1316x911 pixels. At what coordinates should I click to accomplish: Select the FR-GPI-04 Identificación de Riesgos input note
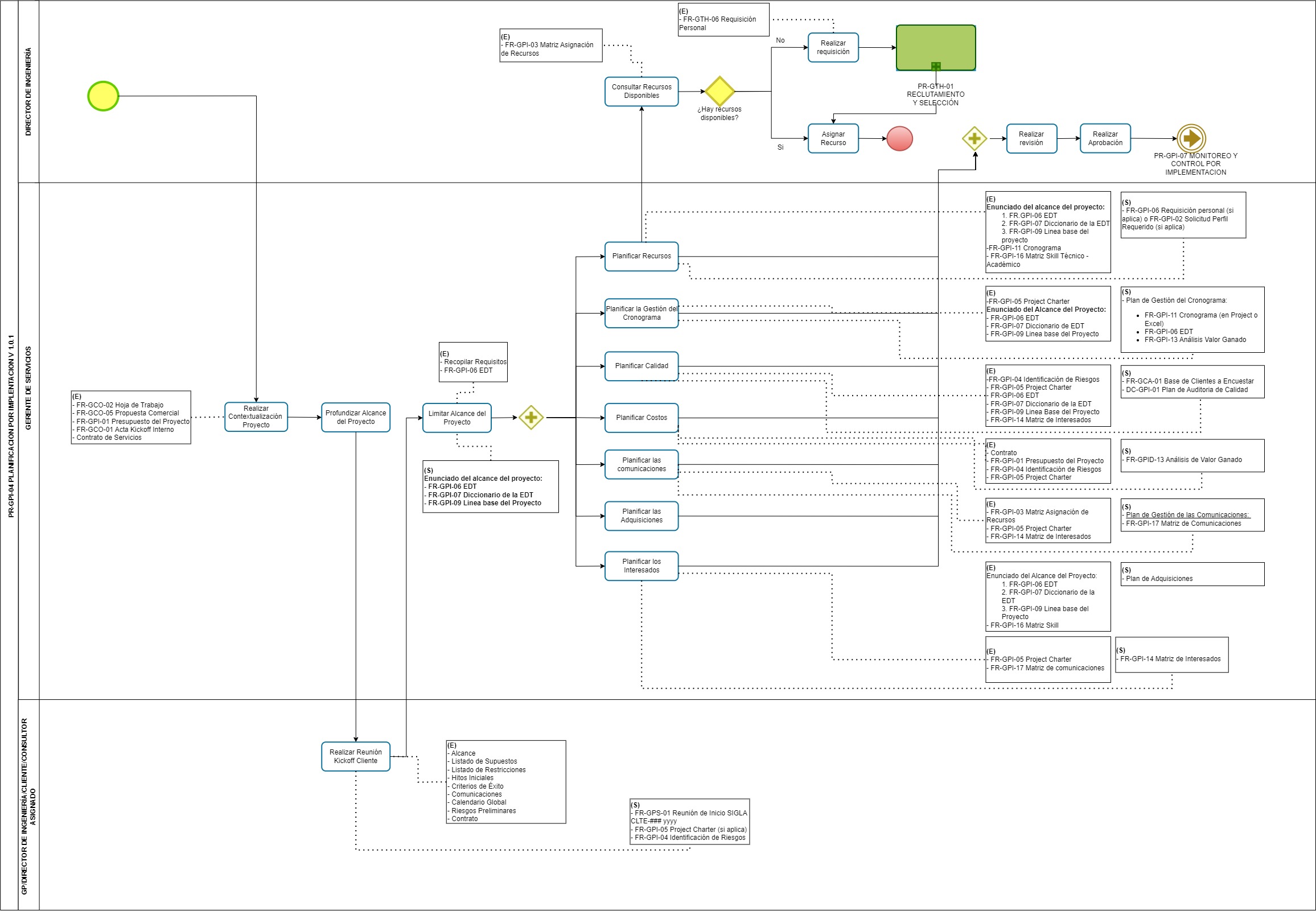pos(1048,397)
